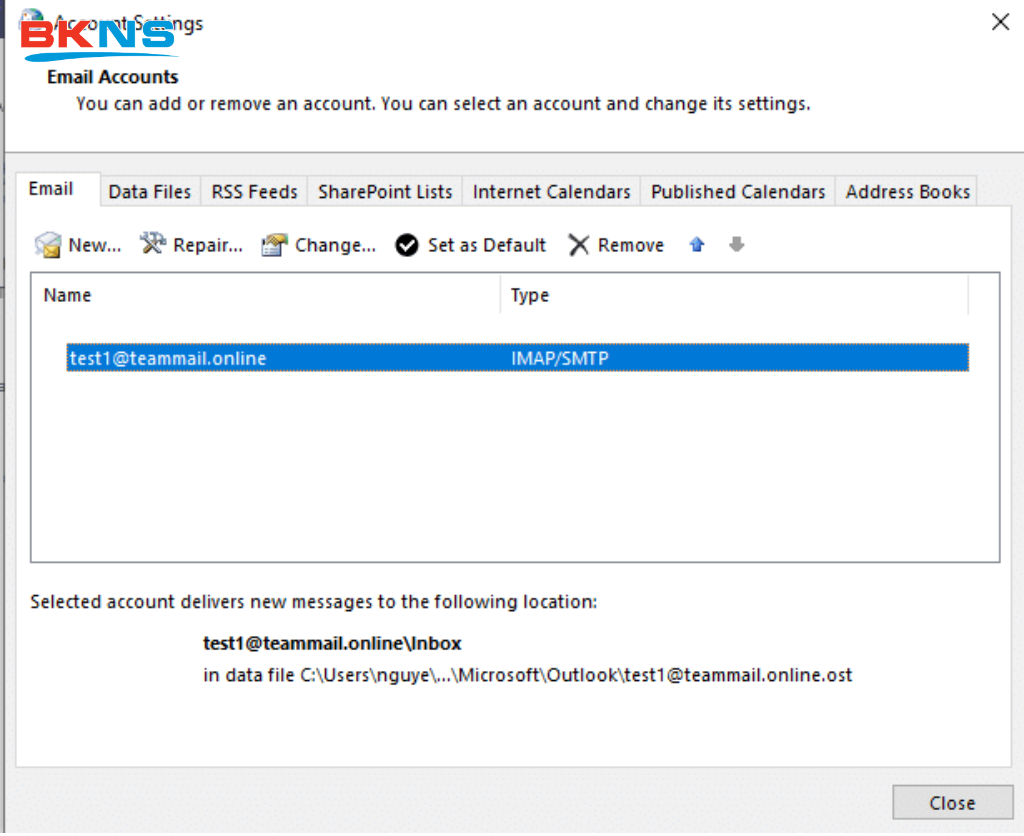Image resolution: width=1024 pixels, height=836 pixels.
Task: Set selected account as default
Action: pyautogui.click(x=471, y=245)
